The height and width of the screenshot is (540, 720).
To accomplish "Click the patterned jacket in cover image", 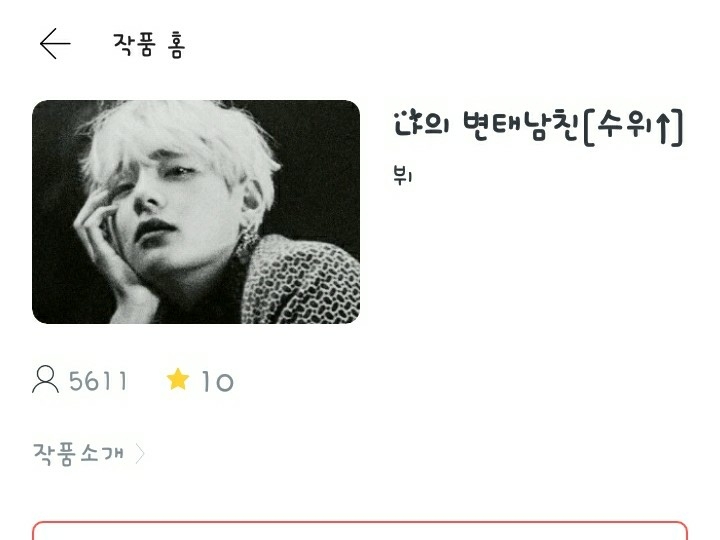I will (302, 280).
